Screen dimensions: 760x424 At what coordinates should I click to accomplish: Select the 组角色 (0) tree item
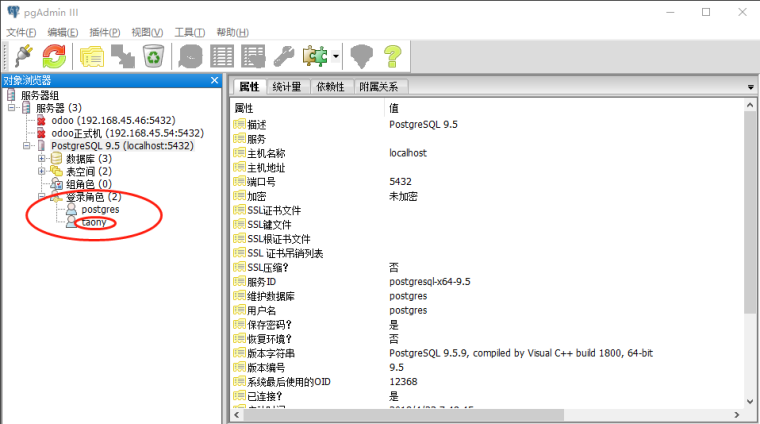tap(89, 184)
